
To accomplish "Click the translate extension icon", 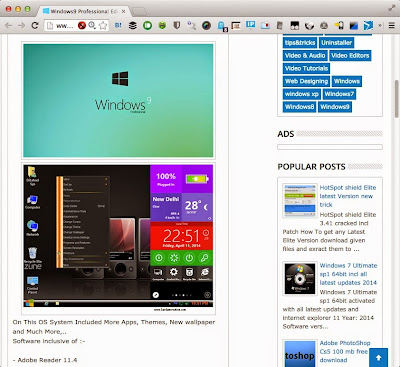I will [x=191, y=25].
